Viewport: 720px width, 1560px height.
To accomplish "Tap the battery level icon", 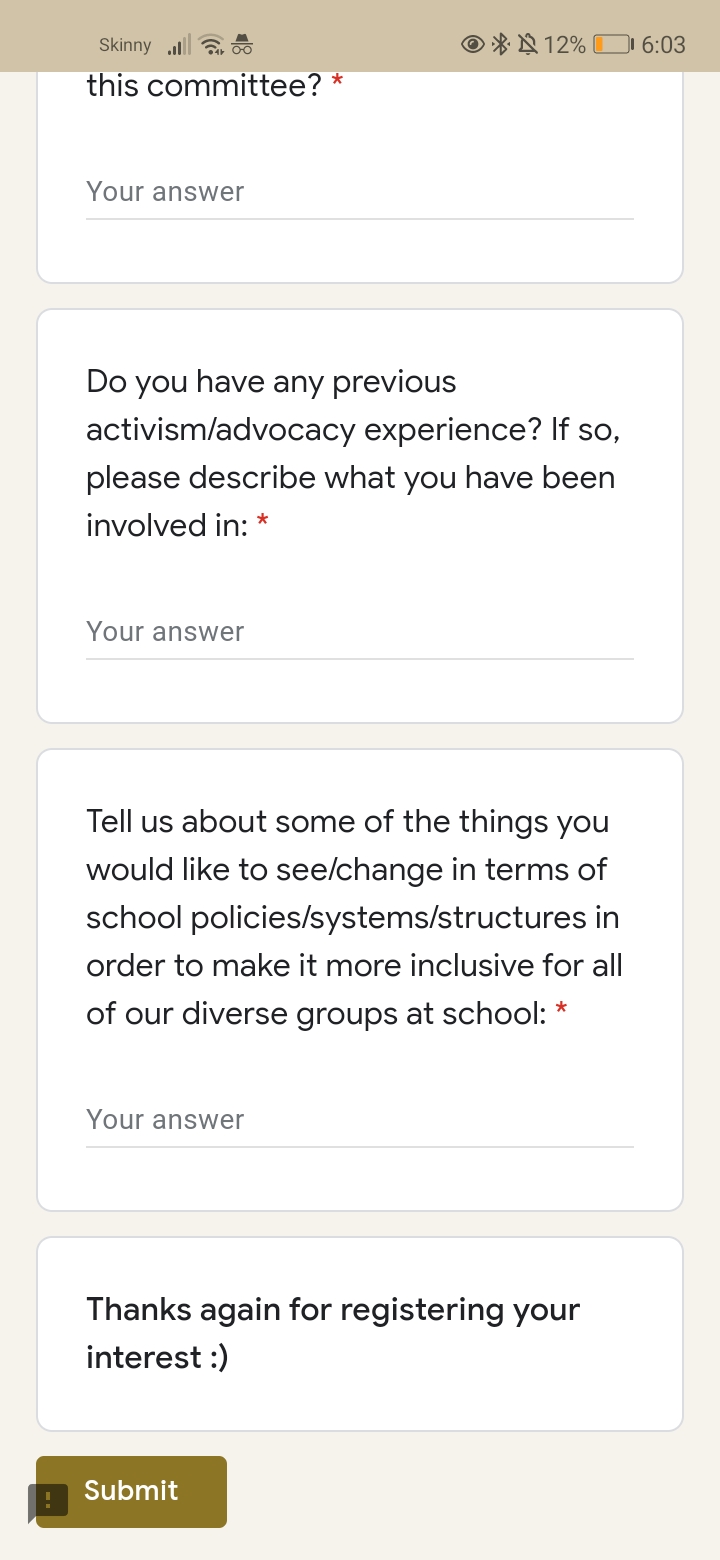I will [612, 44].
